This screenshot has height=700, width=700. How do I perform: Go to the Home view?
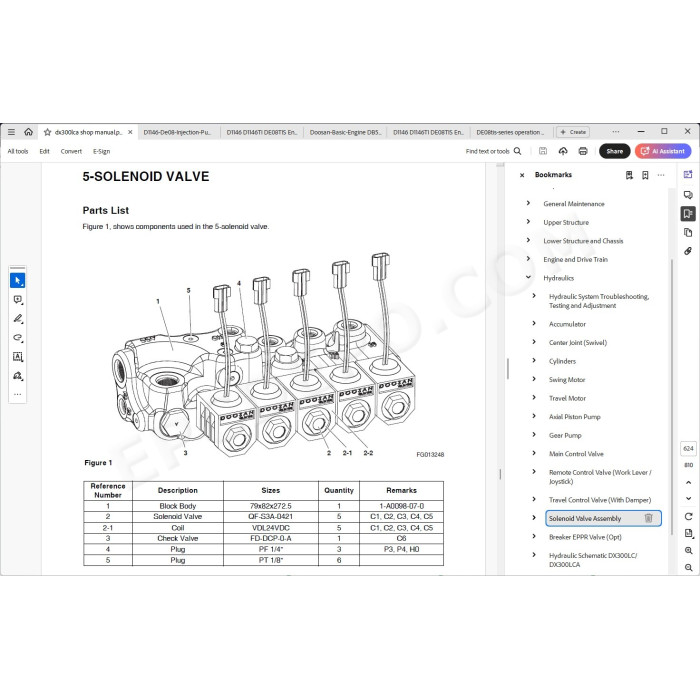click(29, 132)
